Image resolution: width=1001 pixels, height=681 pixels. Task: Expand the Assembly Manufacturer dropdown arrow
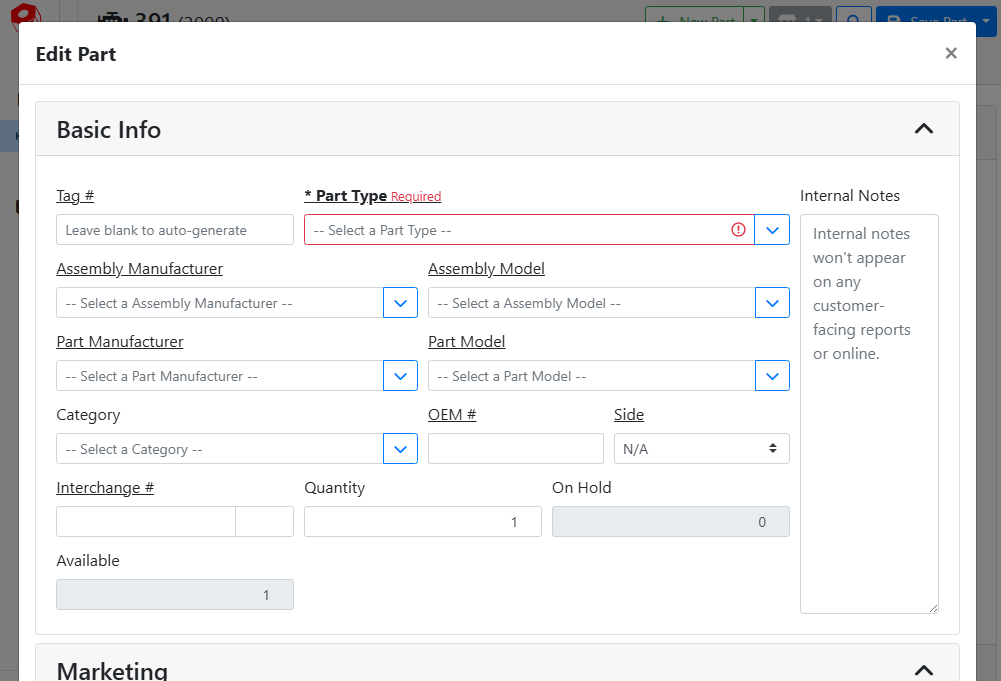coord(400,303)
